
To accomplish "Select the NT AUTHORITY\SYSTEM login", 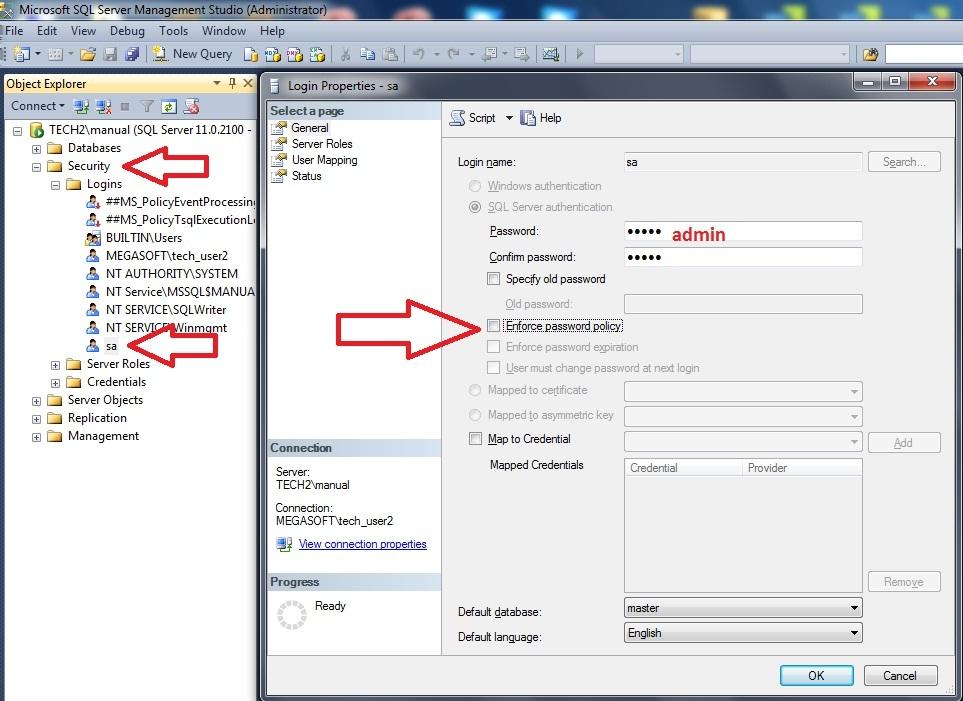I will (x=171, y=273).
